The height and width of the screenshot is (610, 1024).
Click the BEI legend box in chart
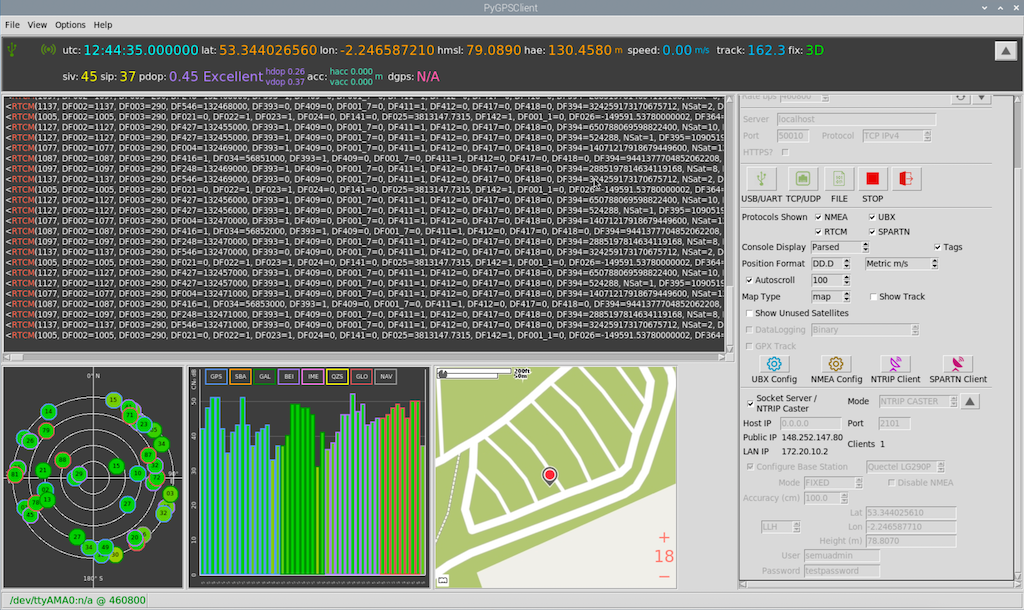(289, 376)
